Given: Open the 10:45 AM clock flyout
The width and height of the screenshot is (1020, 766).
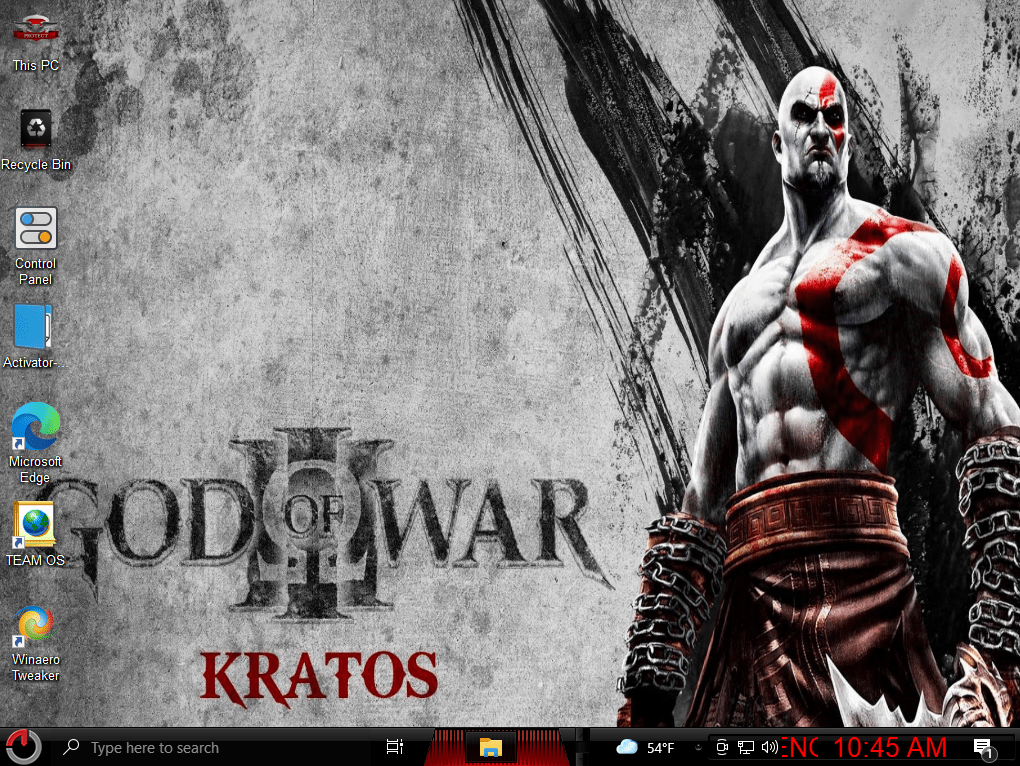Looking at the screenshot, I should click(x=890, y=748).
